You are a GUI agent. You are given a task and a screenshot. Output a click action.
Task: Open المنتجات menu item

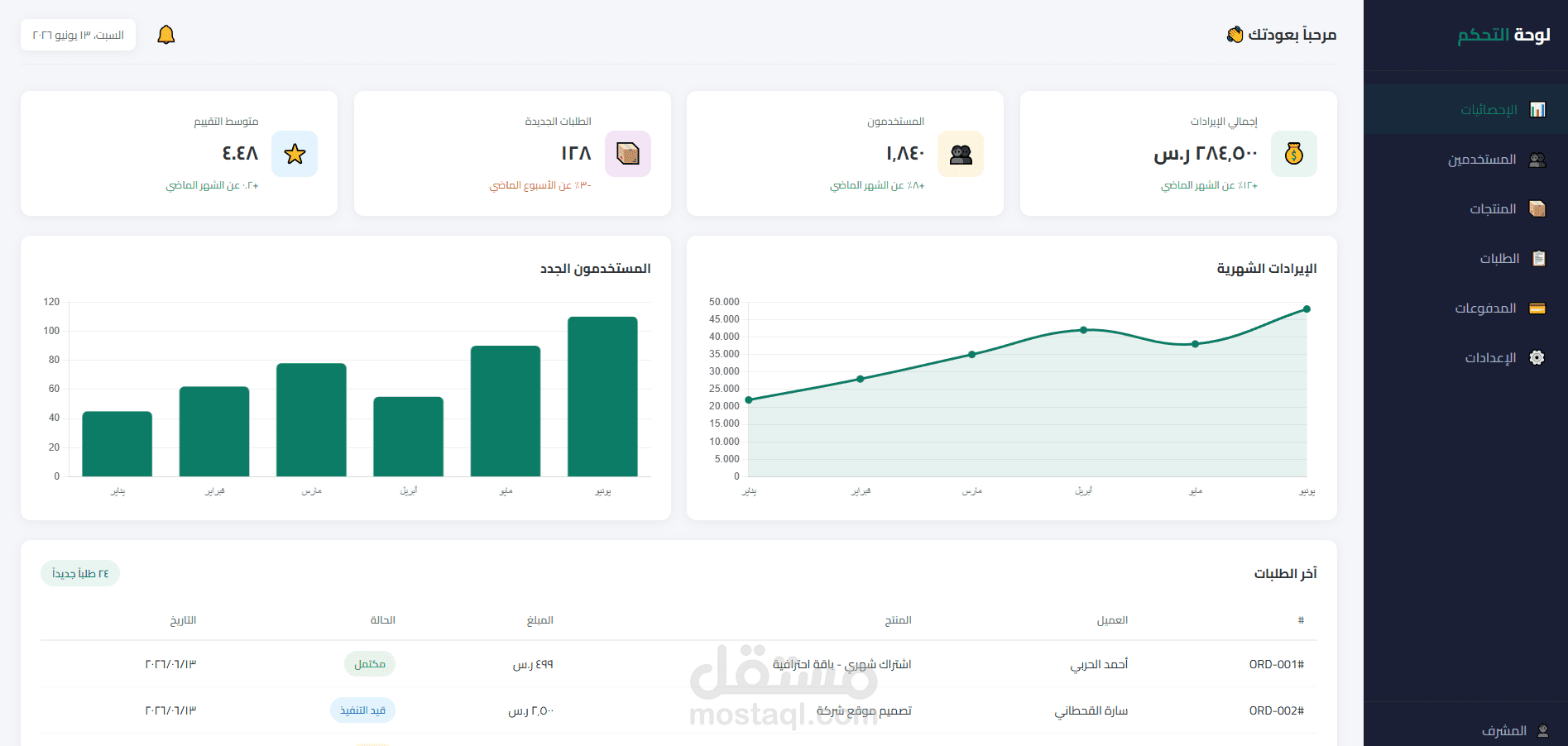point(1465,208)
